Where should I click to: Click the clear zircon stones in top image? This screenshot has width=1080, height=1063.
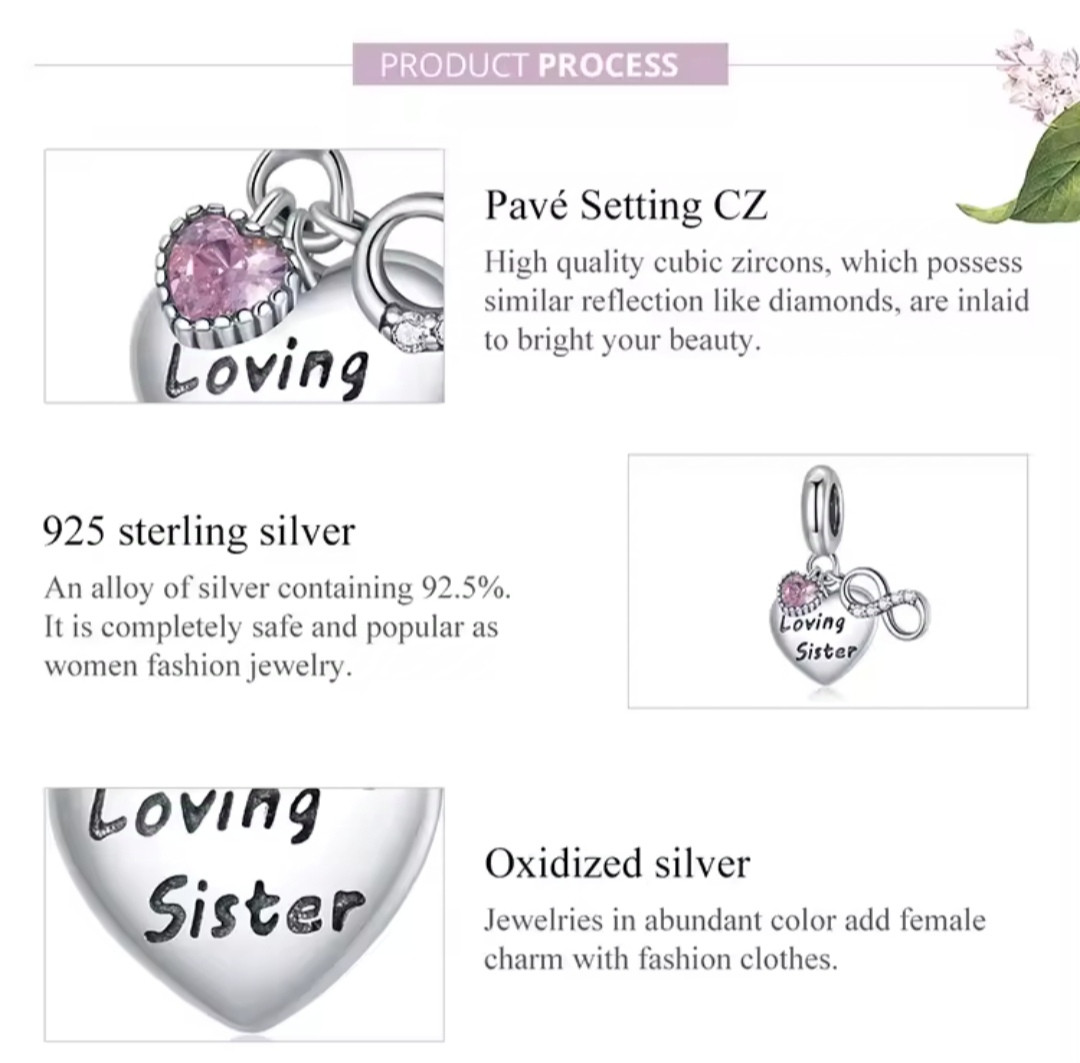pyautogui.click(x=415, y=329)
